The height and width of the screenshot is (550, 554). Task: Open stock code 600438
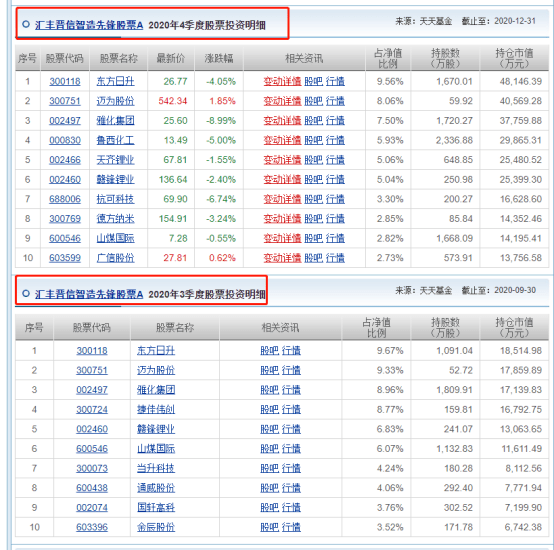92,488
